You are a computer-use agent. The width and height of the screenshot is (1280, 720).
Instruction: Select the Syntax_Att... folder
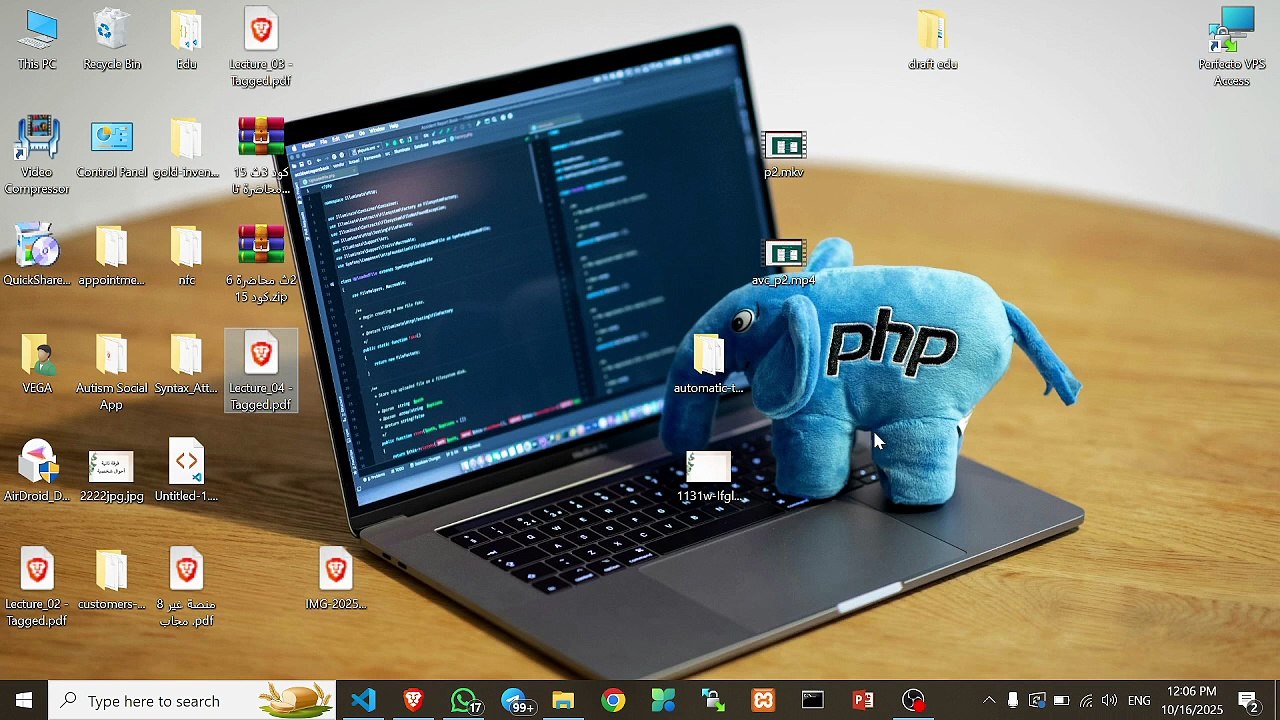(x=186, y=364)
